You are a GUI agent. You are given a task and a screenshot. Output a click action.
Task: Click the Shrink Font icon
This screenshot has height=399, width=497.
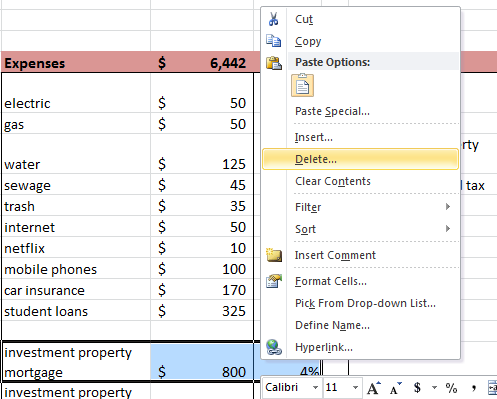pyautogui.click(x=394, y=388)
